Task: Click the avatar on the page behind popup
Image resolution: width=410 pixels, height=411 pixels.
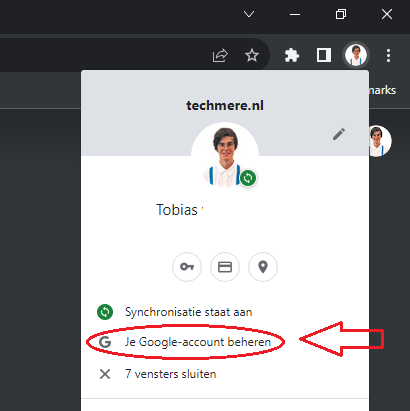Action: tap(380, 141)
